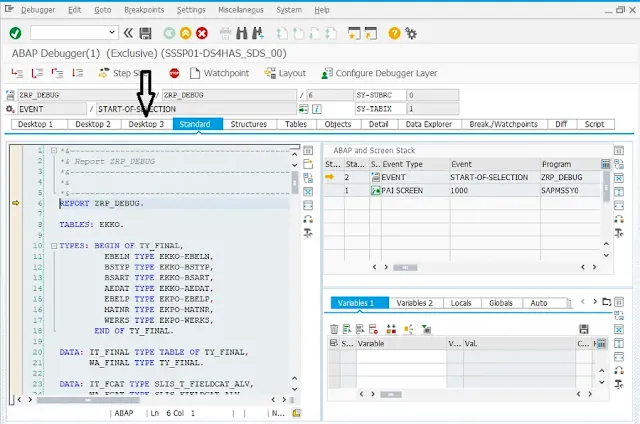Click source editor vertical scroll down arrow

click(294, 389)
